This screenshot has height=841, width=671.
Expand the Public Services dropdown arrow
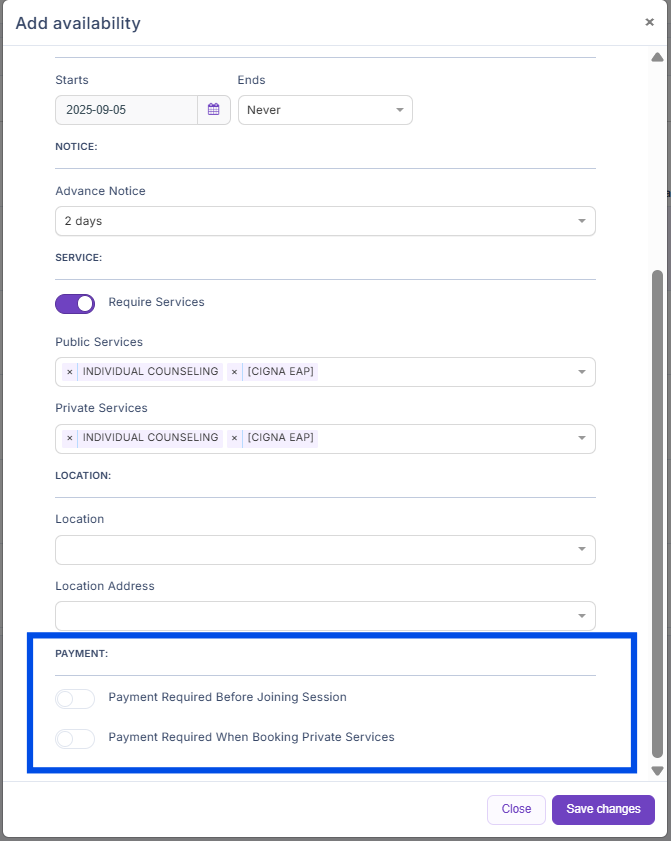point(582,372)
